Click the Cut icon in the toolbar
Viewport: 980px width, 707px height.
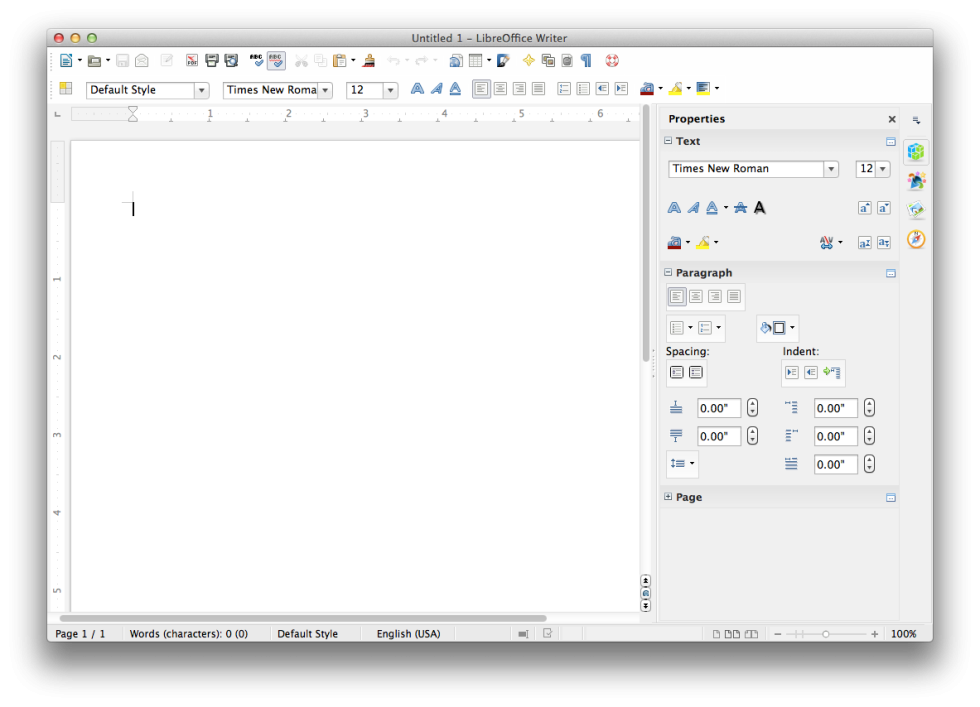coord(300,60)
